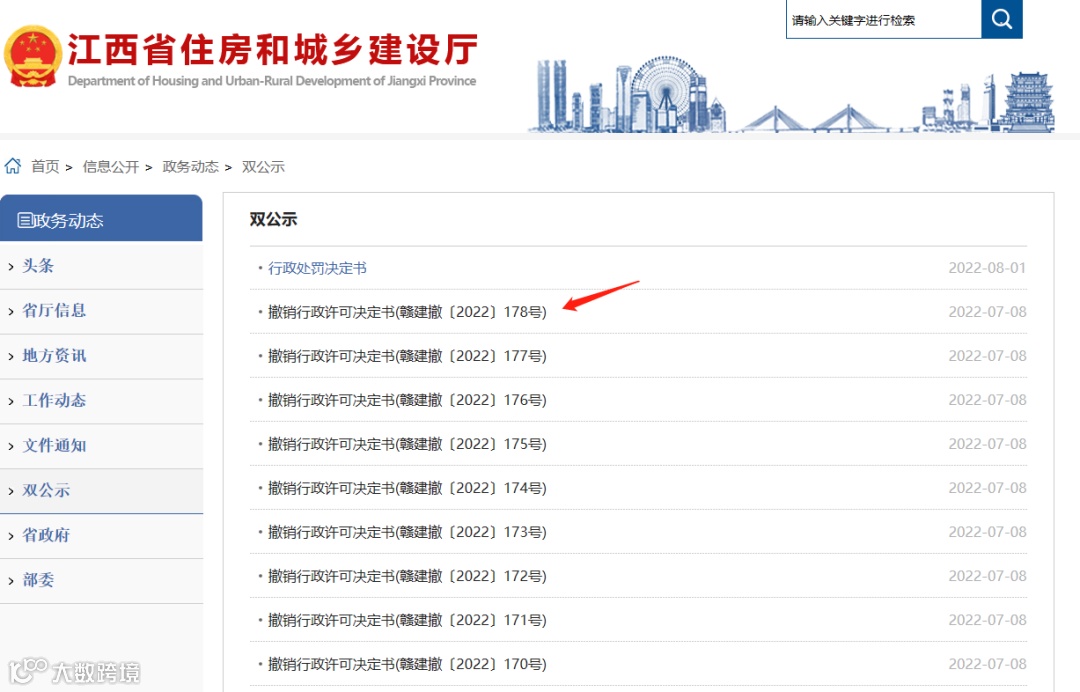Open 政务动态 breadcrumb link
The height and width of the screenshot is (692, 1080).
(191, 167)
